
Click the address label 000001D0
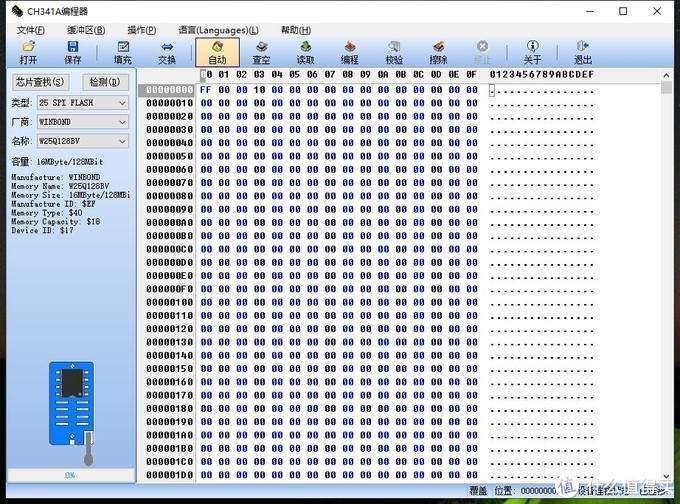169,475
